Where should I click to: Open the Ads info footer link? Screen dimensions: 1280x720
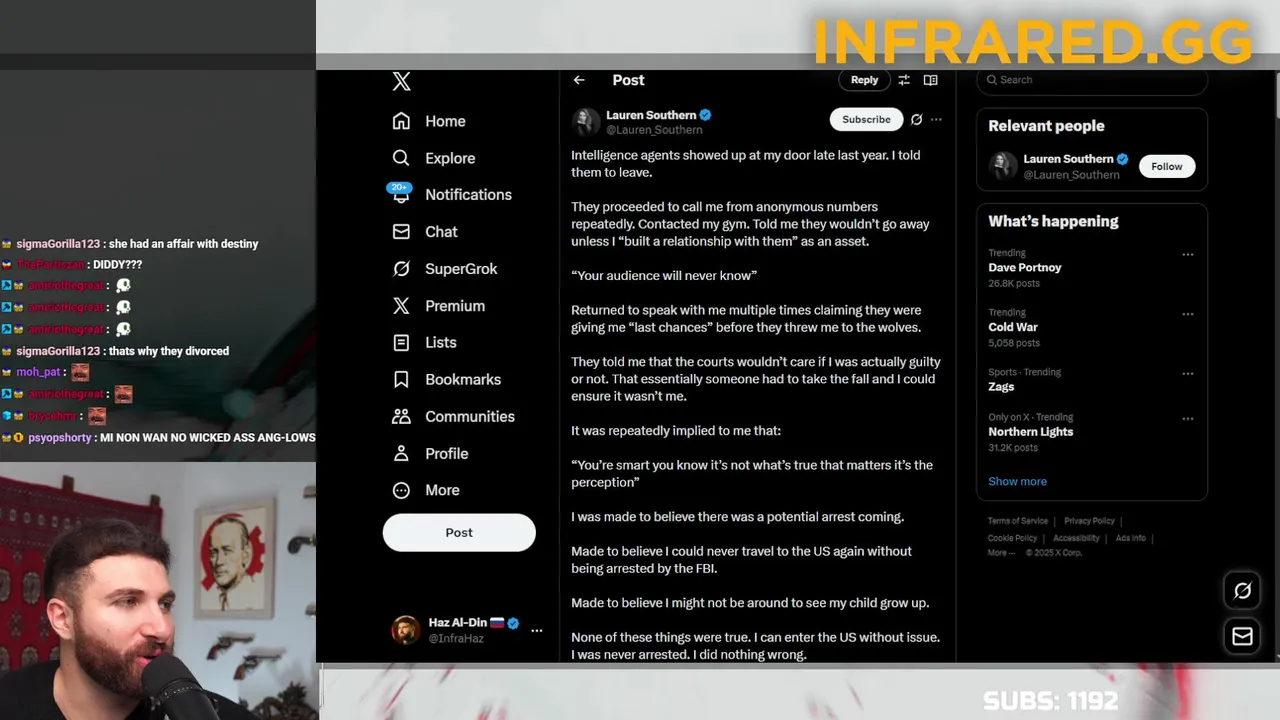click(1130, 538)
